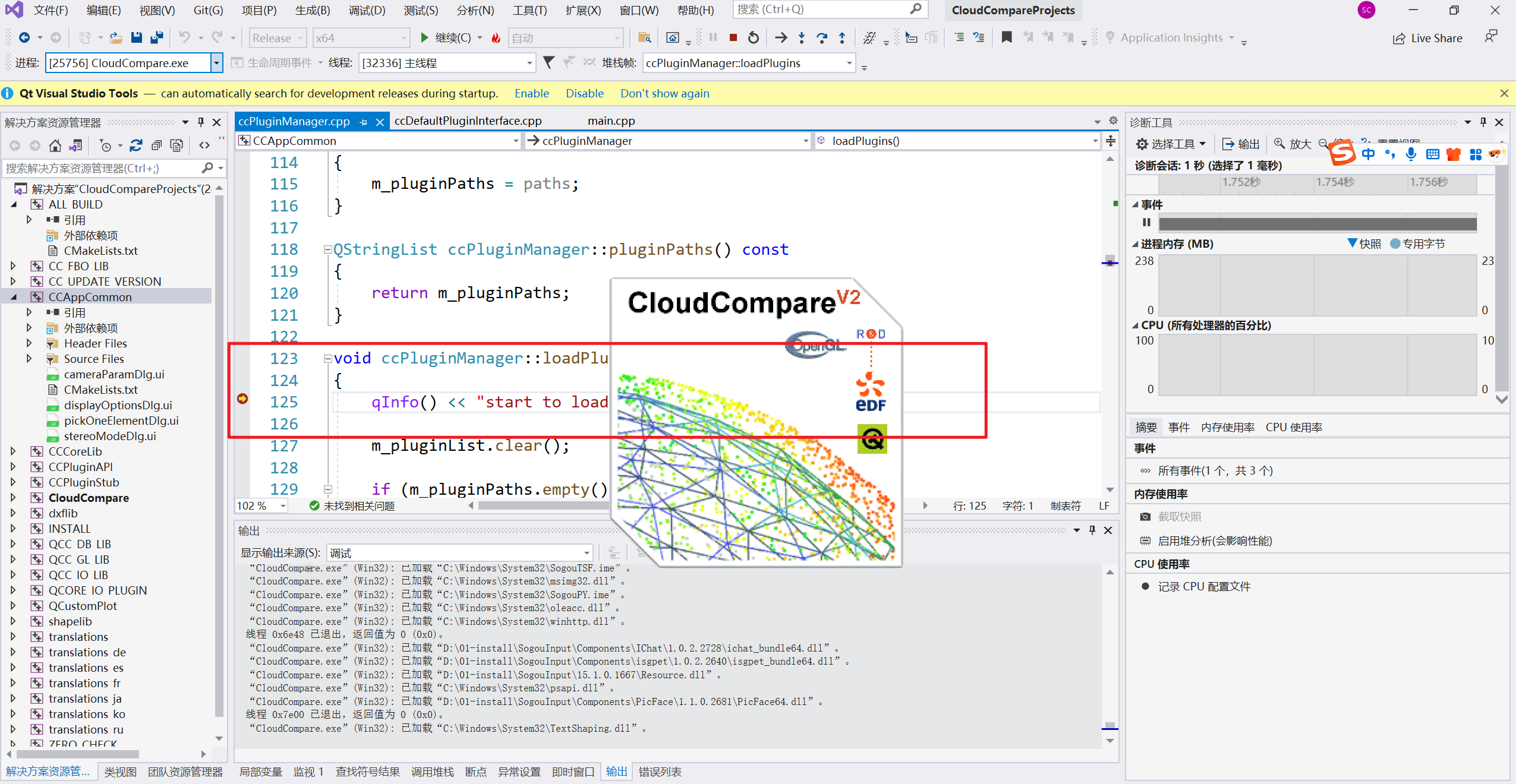Toggle Sogou Chinese input mode

pyautogui.click(x=1368, y=154)
